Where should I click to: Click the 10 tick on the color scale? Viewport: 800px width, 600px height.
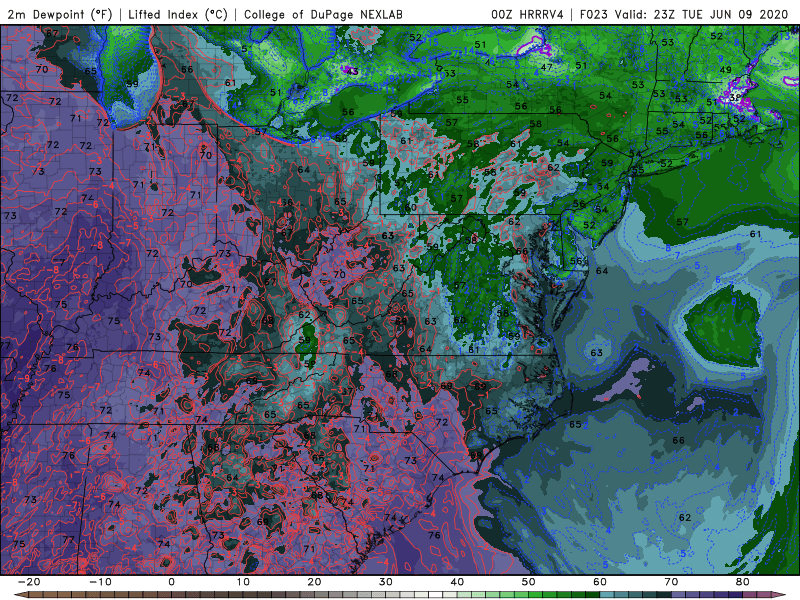pyautogui.click(x=243, y=582)
